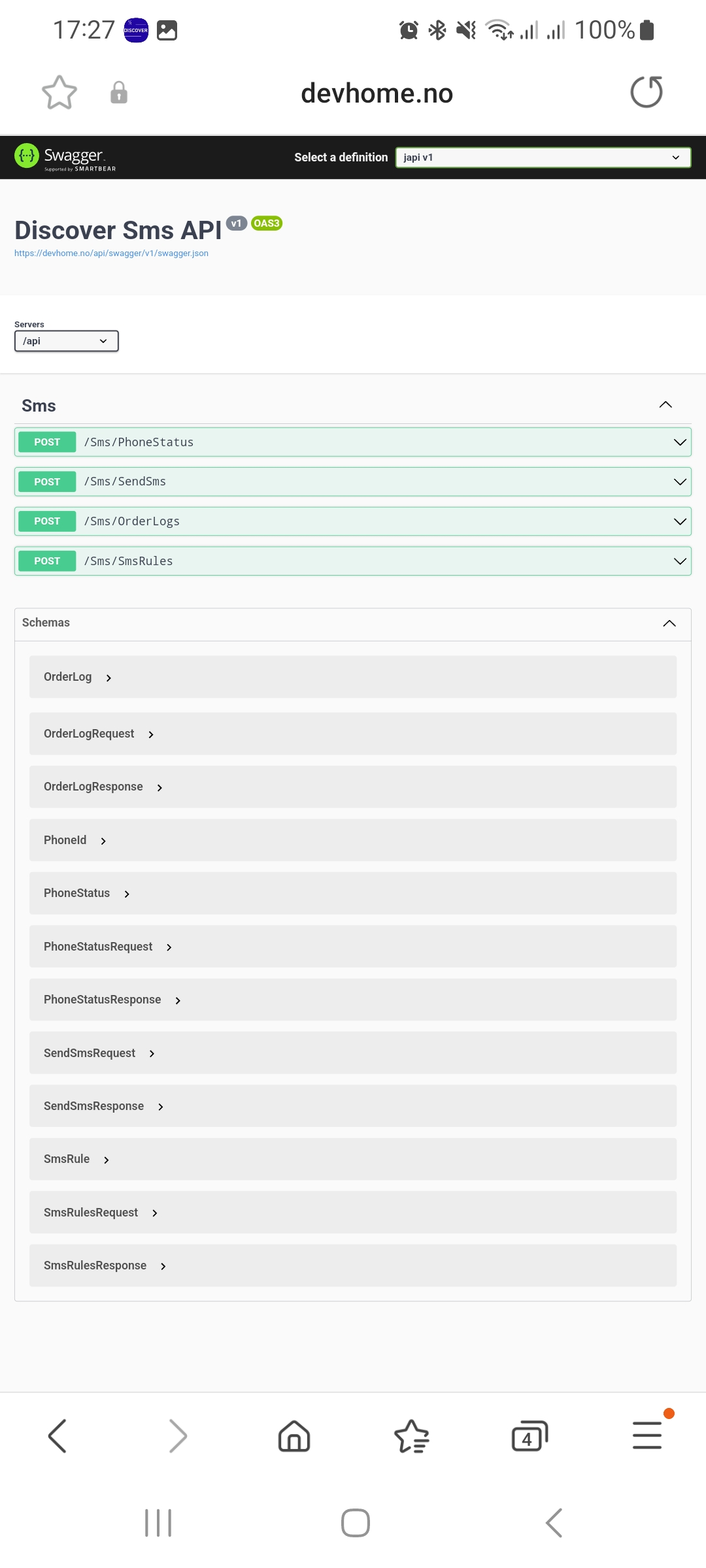Open the bookmarks list star icon
The image size is (706, 1568).
tap(412, 1436)
